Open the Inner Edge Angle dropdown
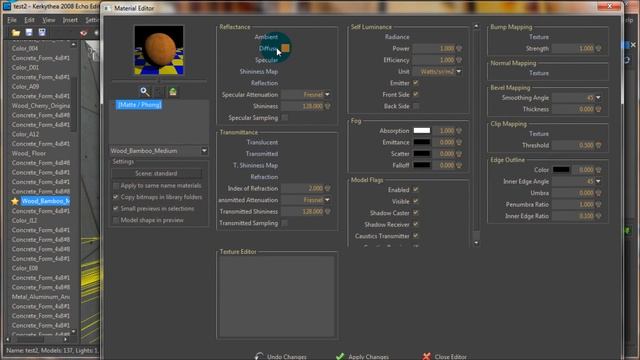 point(598,181)
